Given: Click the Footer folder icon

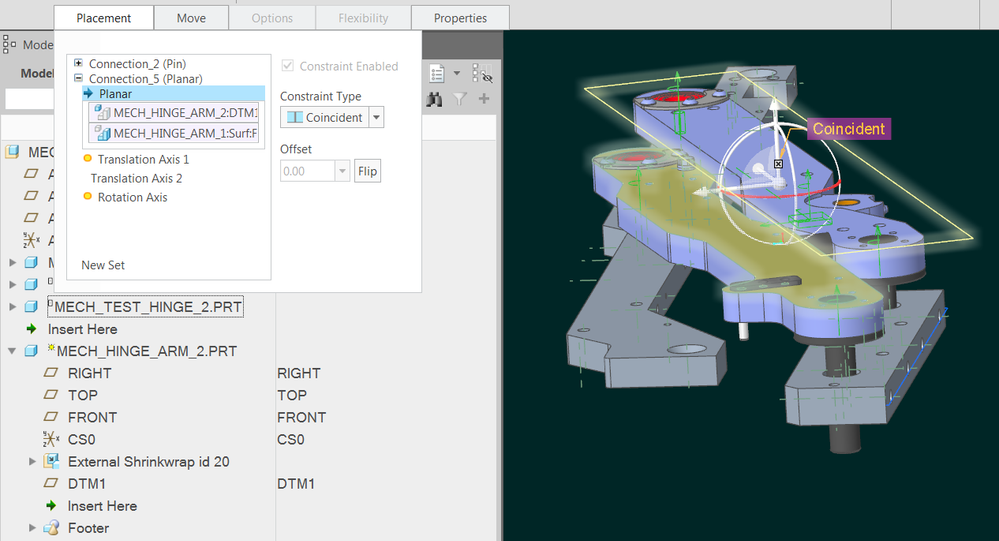Looking at the screenshot, I should pos(51,528).
